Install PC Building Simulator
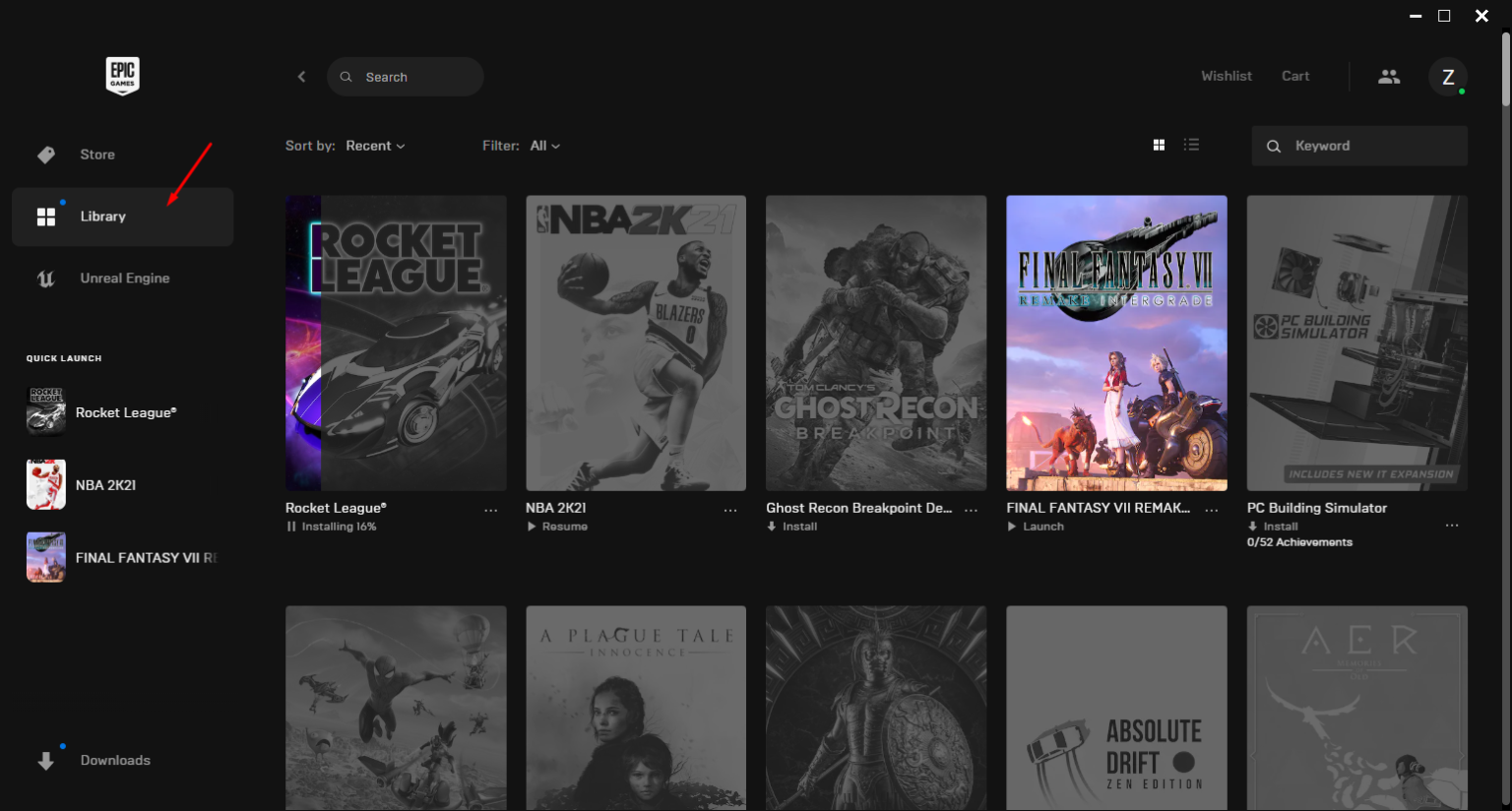Viewport: 1512px width, 811px height. [x=1273, y=527]
